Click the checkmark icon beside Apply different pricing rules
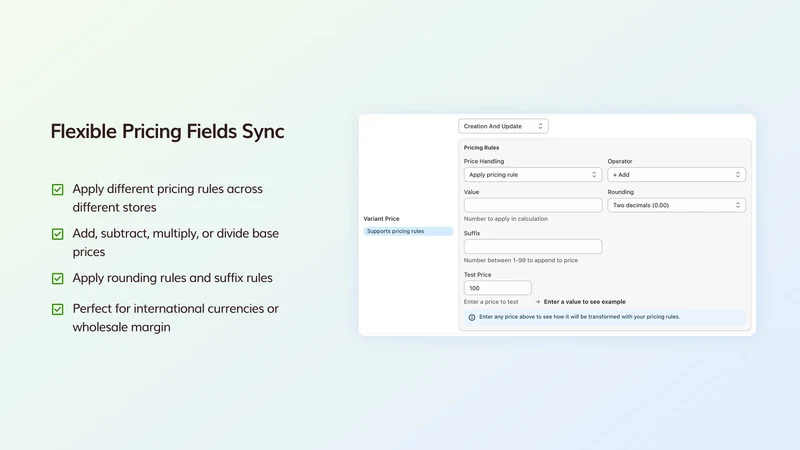 (x=58, y=190)
